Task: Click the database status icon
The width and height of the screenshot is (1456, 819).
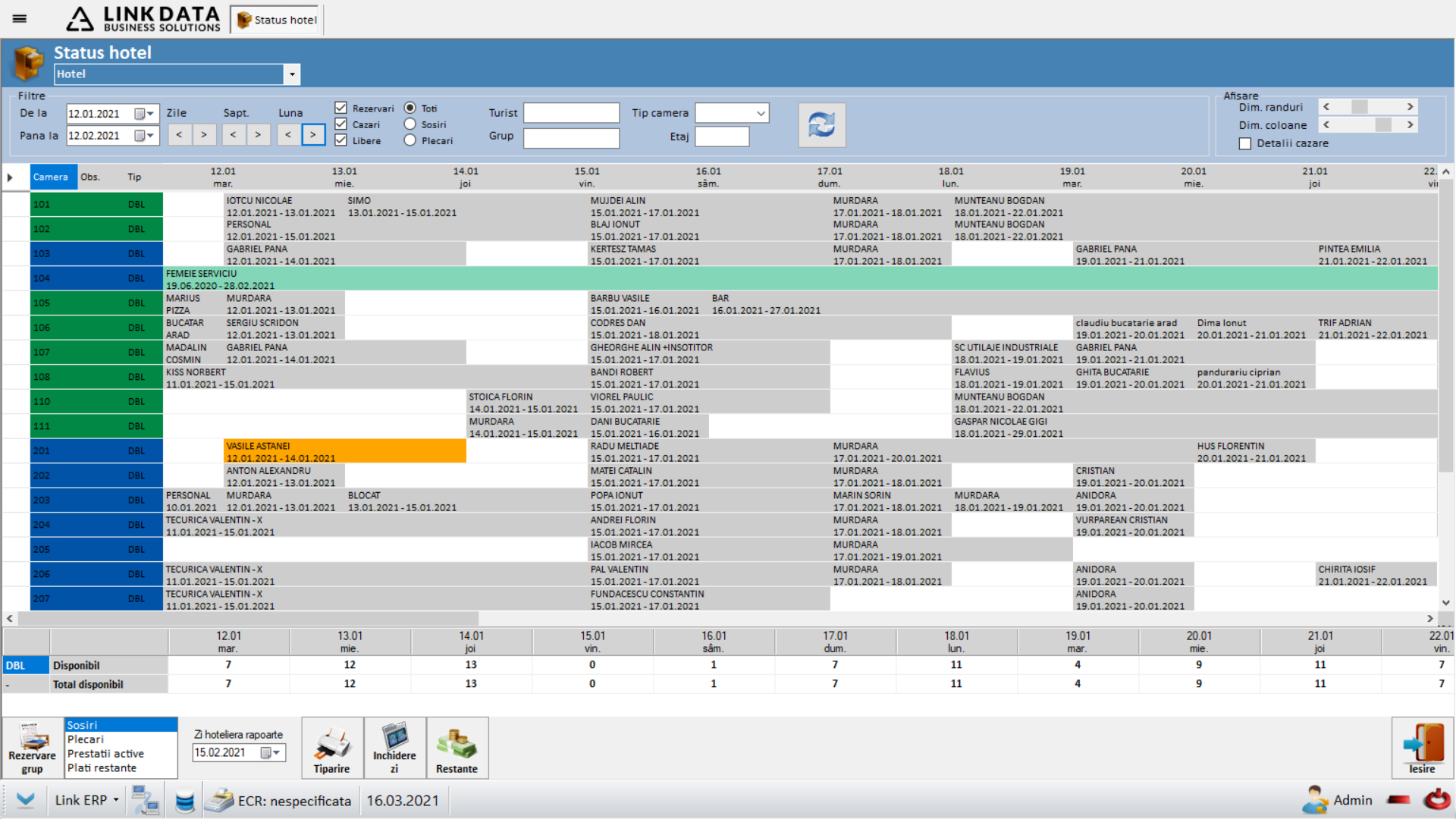Action: [185, 801]
